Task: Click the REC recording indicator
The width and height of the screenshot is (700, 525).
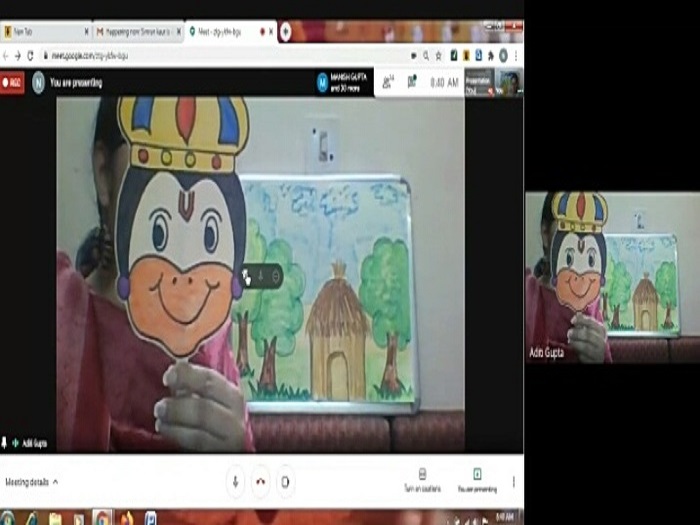Action: point(12,83)
